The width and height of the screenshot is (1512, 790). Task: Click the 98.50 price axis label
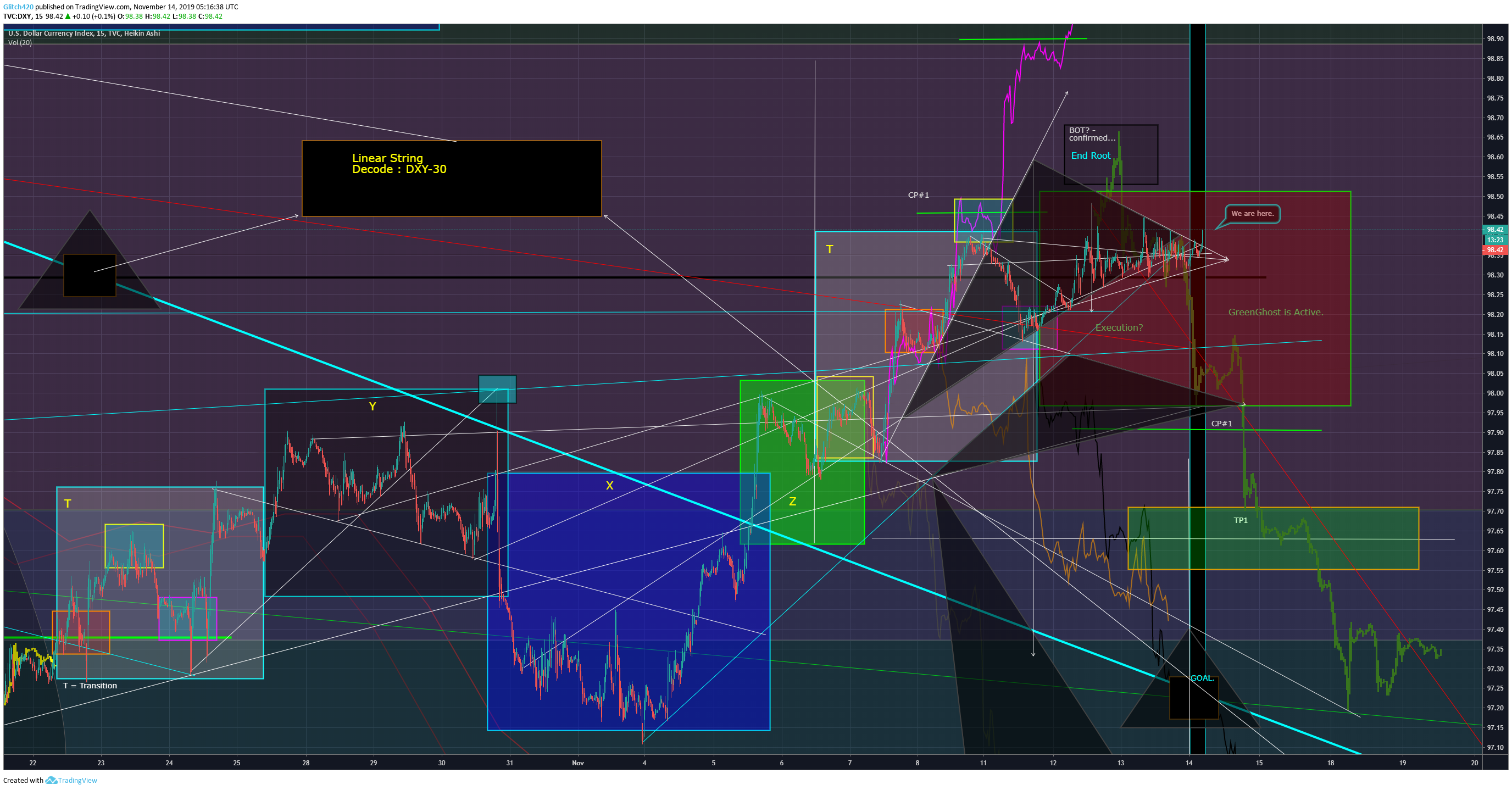point(1495,197)
